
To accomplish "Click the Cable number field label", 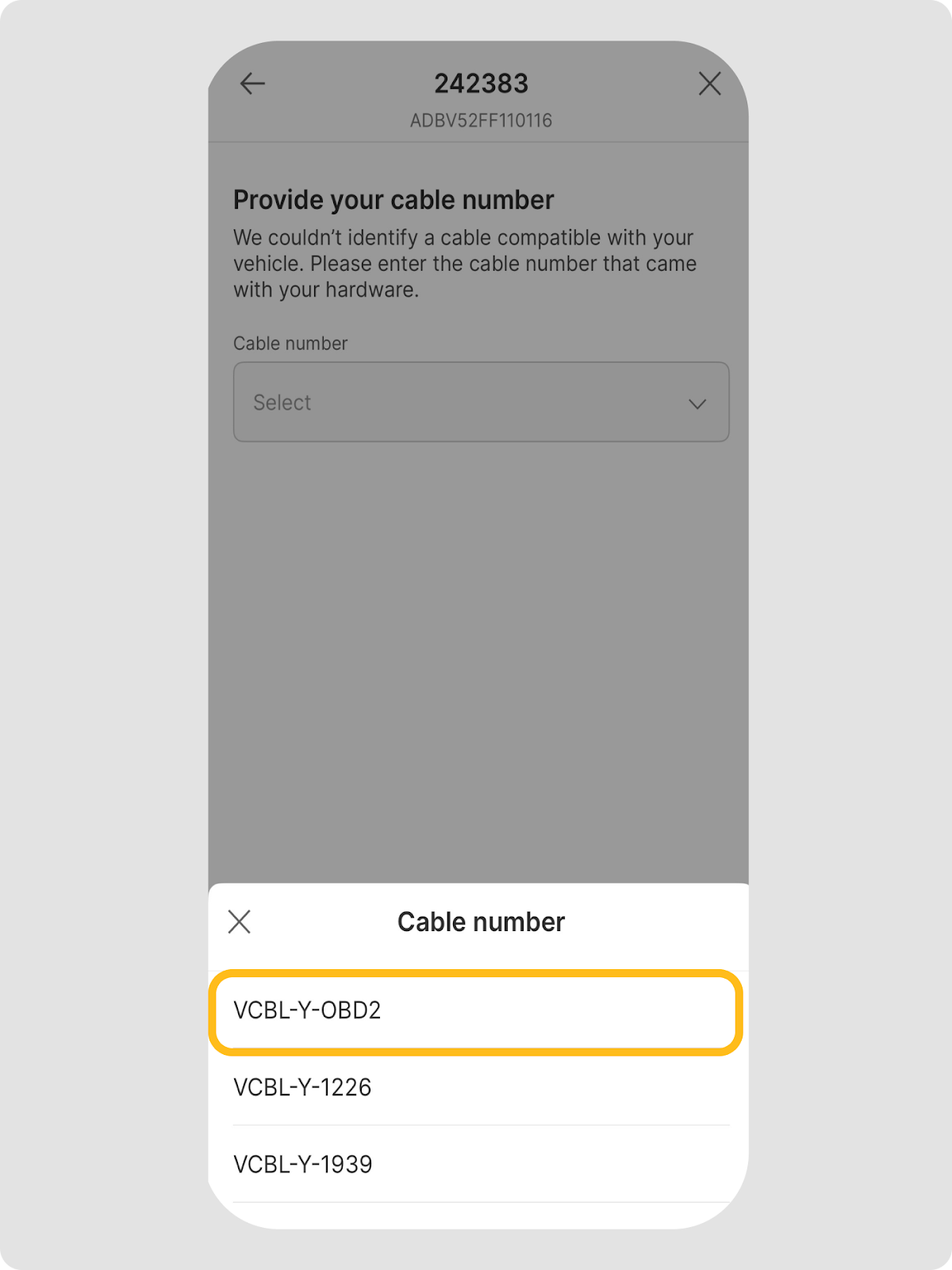I will point(290,344).
